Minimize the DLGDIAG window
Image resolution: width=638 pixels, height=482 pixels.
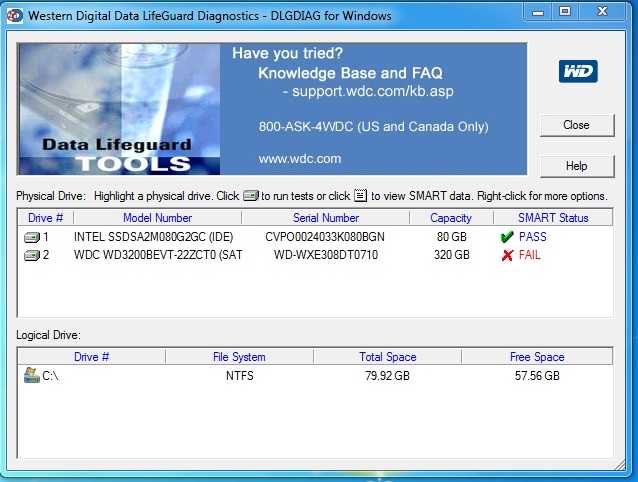pos(538,12)
